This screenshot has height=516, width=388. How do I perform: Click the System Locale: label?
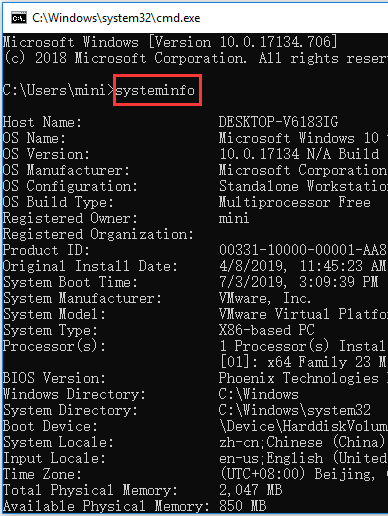58,442
